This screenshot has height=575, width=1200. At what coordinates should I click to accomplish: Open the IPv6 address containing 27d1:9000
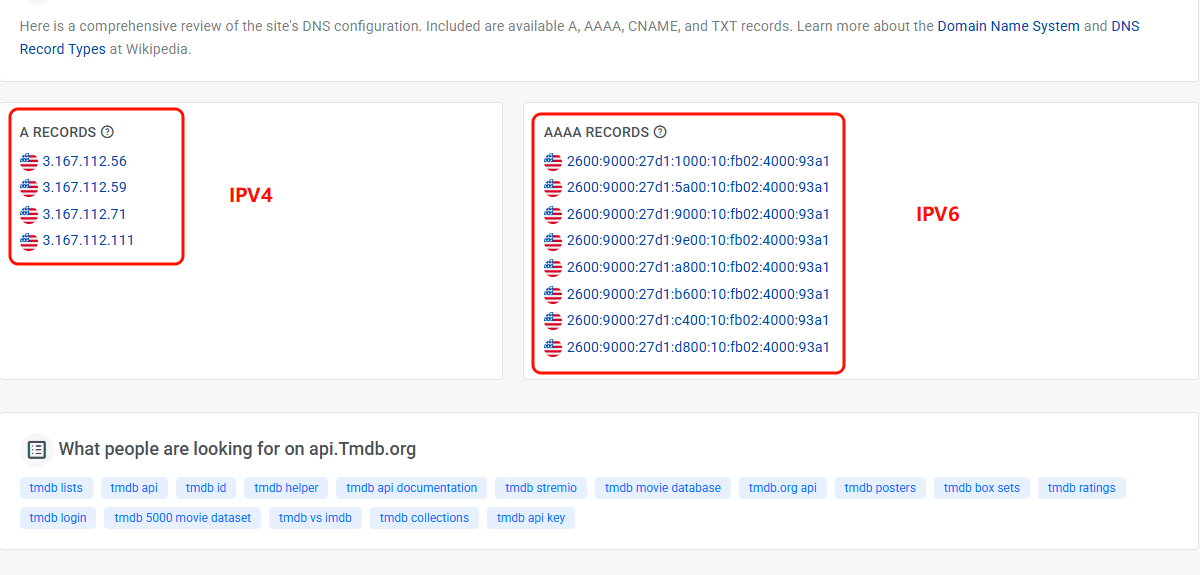pyautogui.click(x=697, y=214)
